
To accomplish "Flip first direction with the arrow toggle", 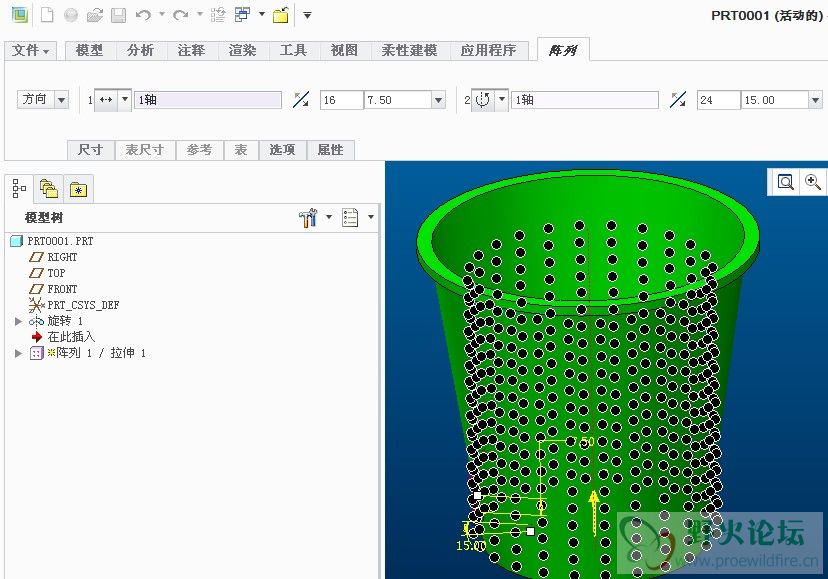I will 301,100.
